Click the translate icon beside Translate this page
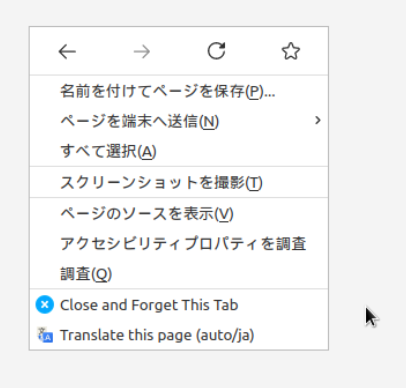Viewport: 406px width, 388px height. pos(45,335)
